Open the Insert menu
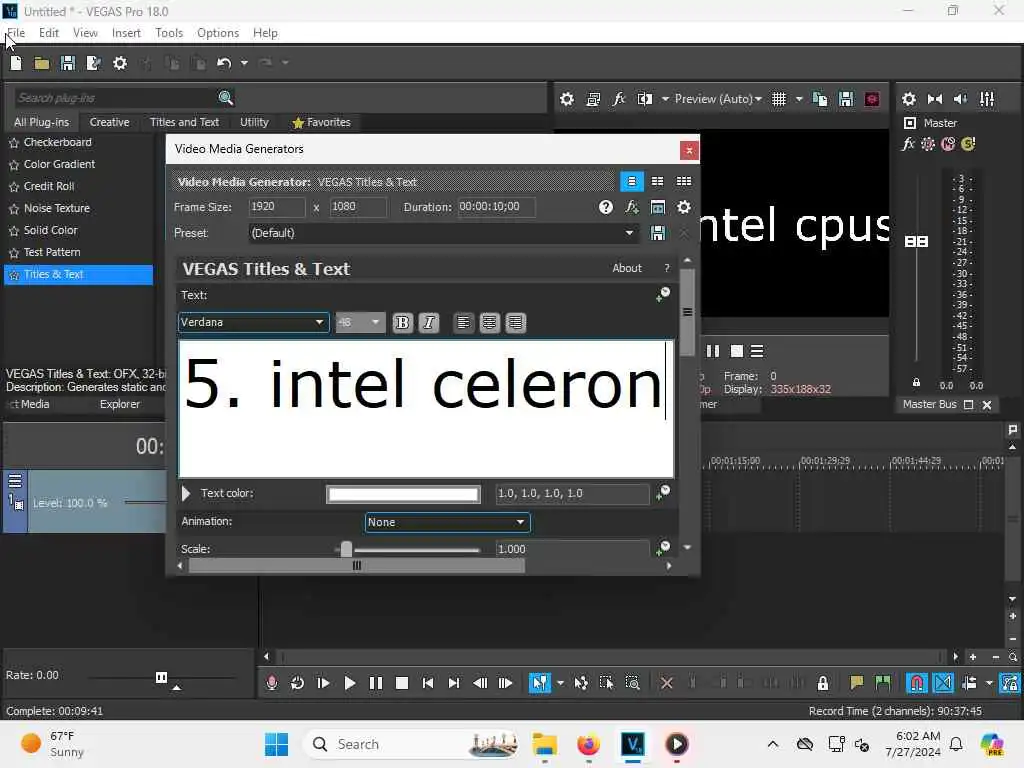This screenshot has width=1024, height=768. pyautogui.click(x=126, y=33)
